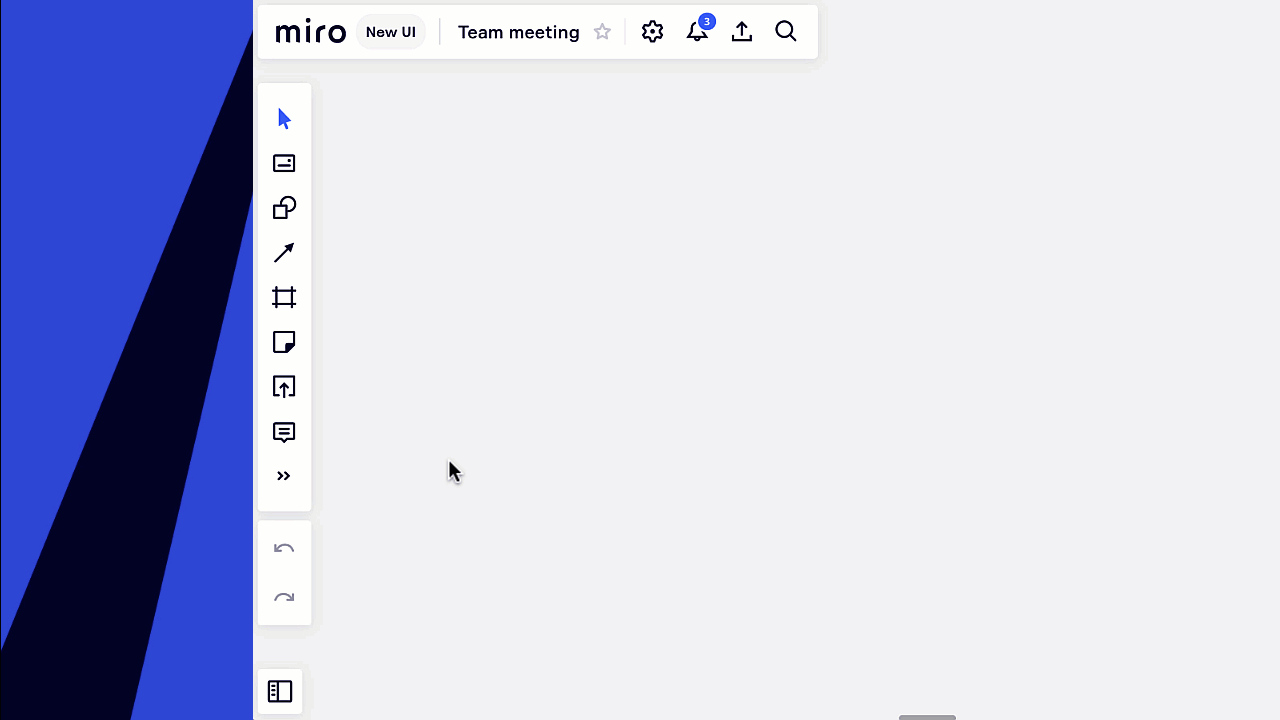Click the Undo arrow
The height and width of the screenshot is (720, 1280).
pos(284,549)
